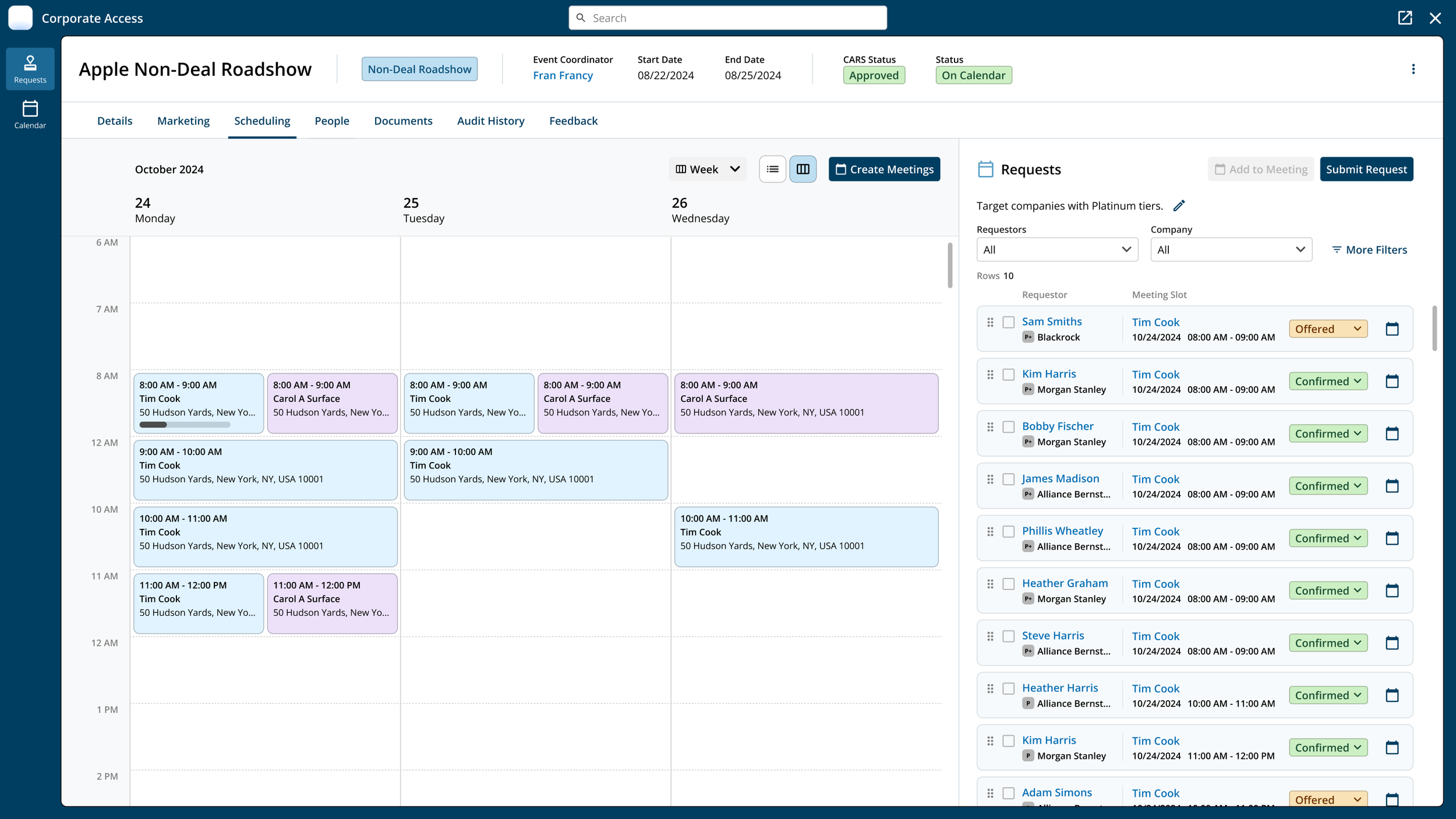
Task: Open Fran Francy coordinator link
Action: pos(563,75)
